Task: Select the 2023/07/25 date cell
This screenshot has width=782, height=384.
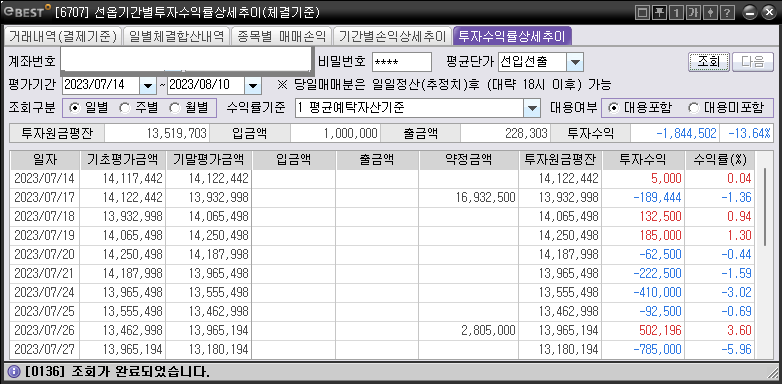Action: point(44,312)
